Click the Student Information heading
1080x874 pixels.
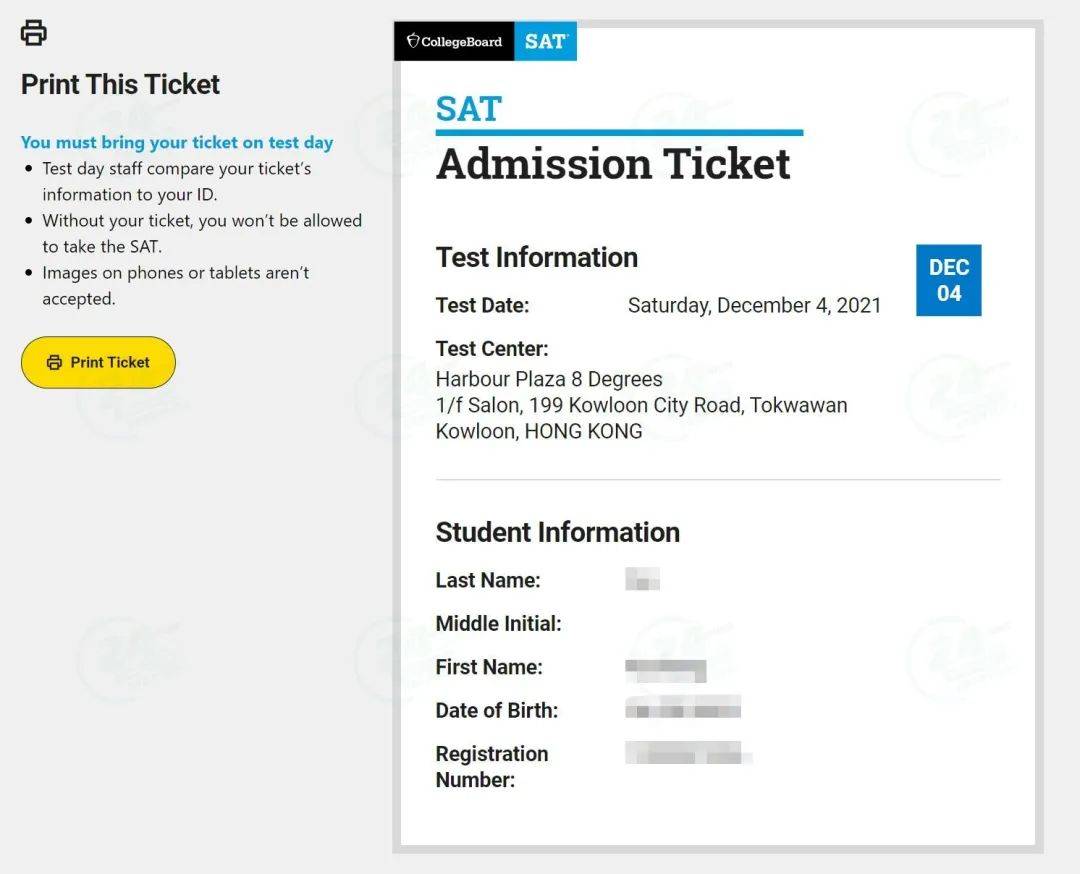click(x=557, y=532)
